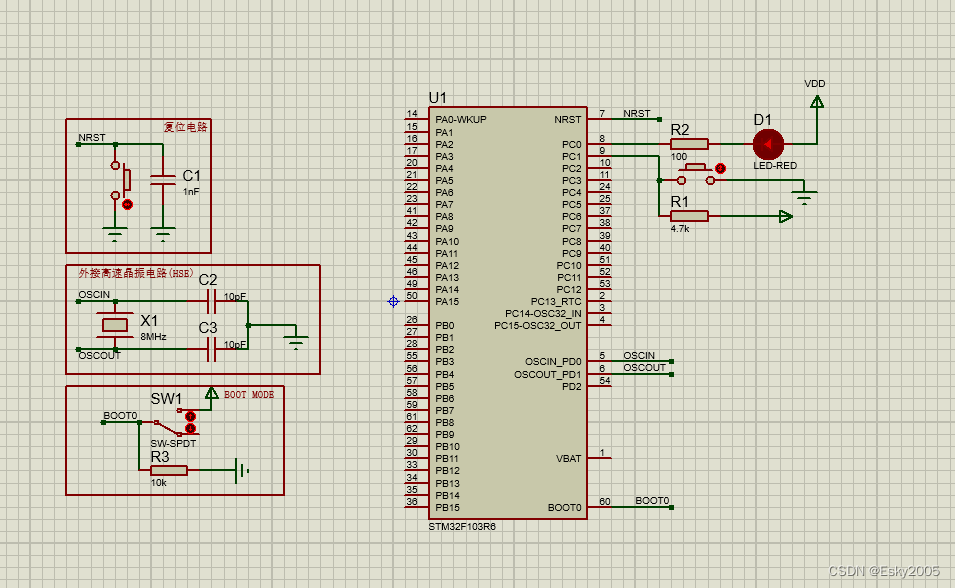Click the power arrow terminal after R1
Image resolution: width=955 pixels, height=588 pixels.
coord(786,216)
